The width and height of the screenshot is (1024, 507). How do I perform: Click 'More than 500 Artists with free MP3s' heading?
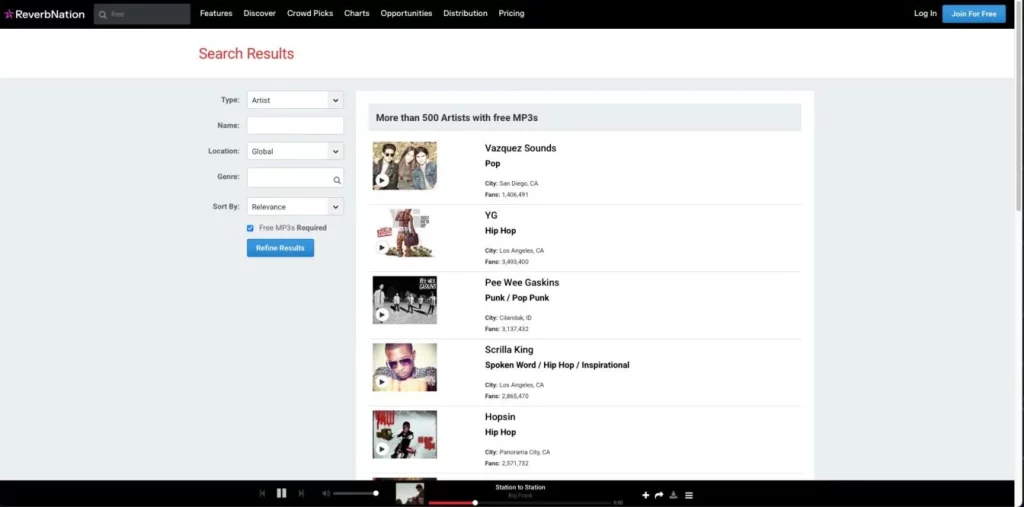(456, 118)
